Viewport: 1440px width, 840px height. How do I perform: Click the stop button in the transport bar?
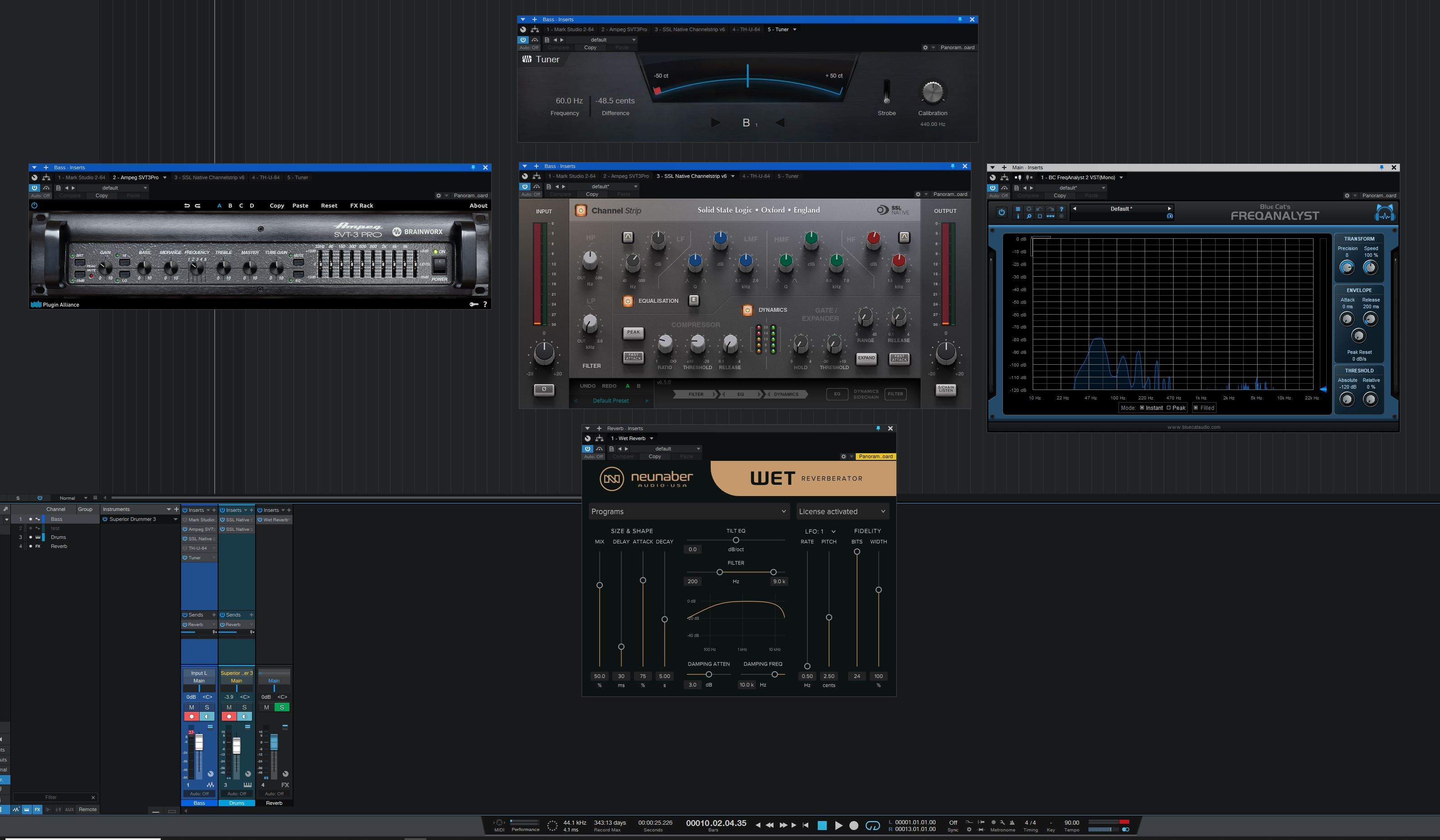[822, 825]
